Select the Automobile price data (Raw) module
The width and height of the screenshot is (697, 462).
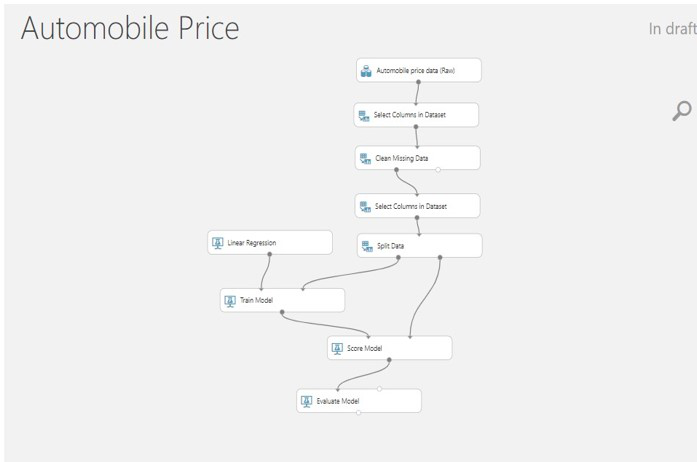point(415,71)
